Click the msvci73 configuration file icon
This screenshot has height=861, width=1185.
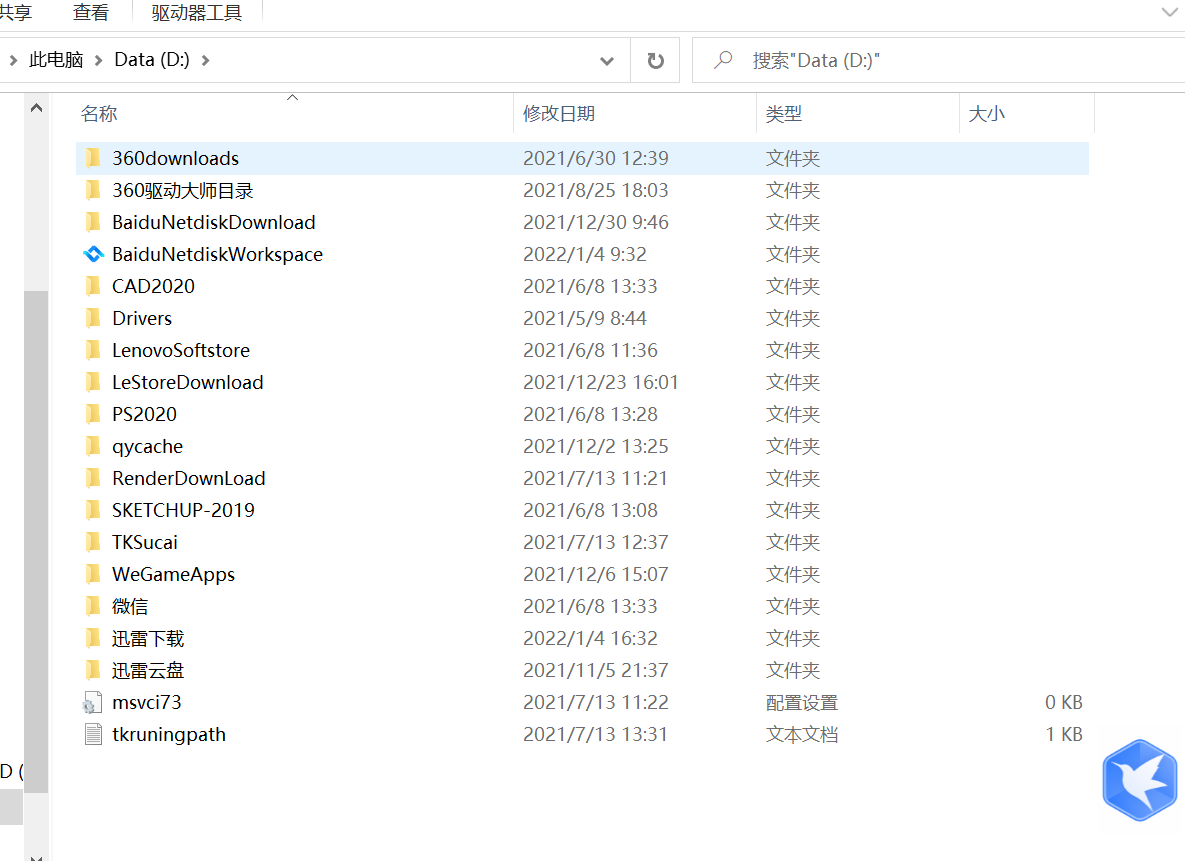93,703
